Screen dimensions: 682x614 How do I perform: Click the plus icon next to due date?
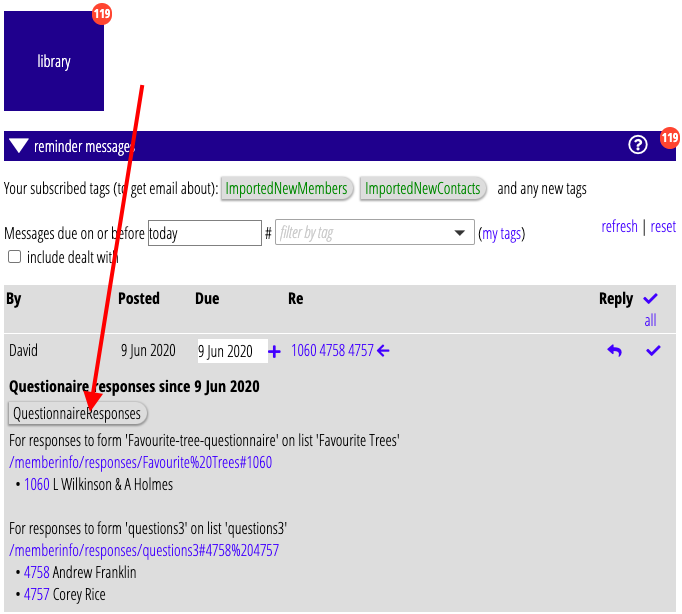pyautogui.click(x=274, y=351)
